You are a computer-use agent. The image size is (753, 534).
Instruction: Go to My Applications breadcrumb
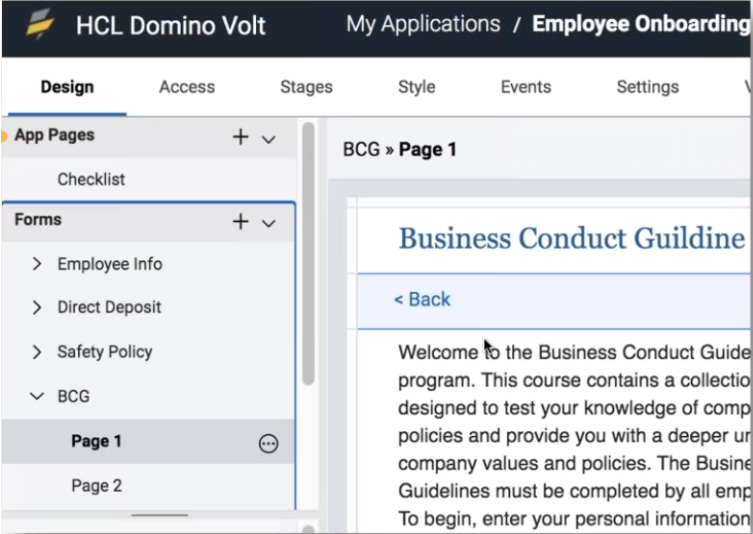(423, 24)
